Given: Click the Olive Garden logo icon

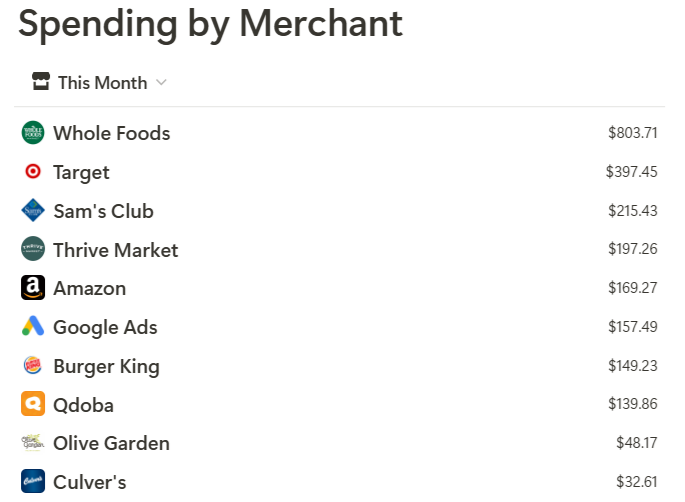Looking at the screenshot, I should (33, 443).
